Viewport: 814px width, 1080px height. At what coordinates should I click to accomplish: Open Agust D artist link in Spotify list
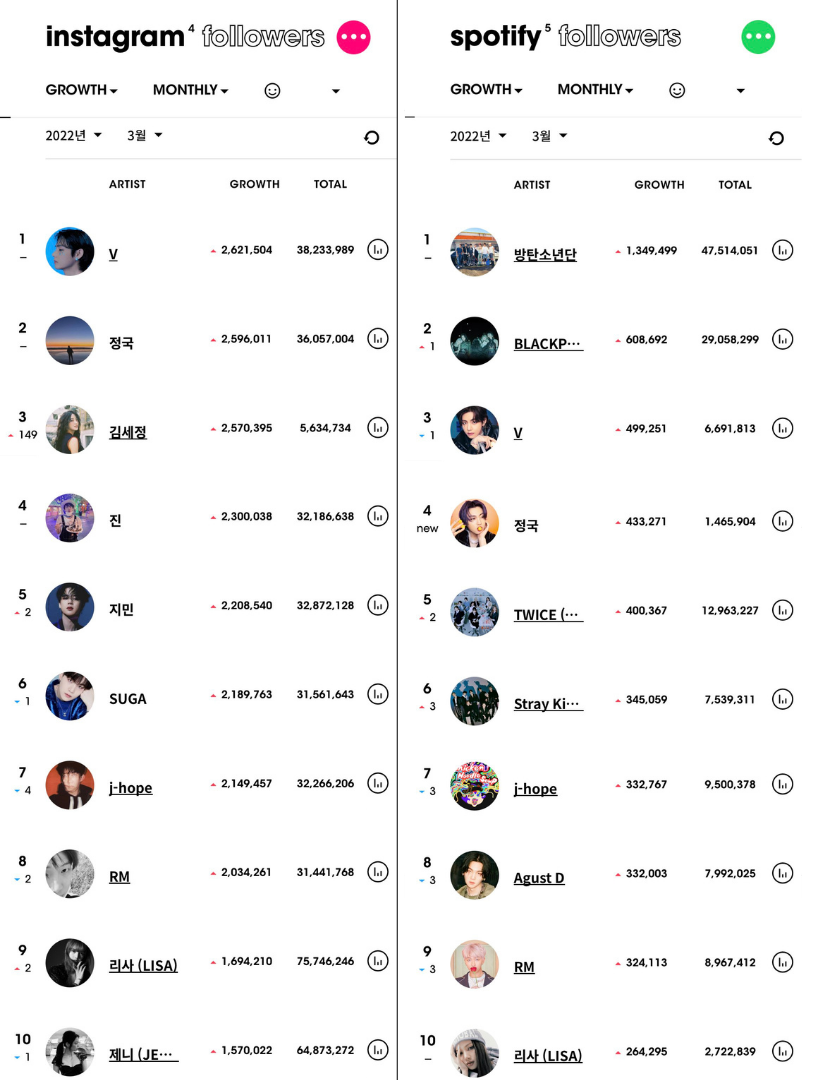(x=539, y=878)
